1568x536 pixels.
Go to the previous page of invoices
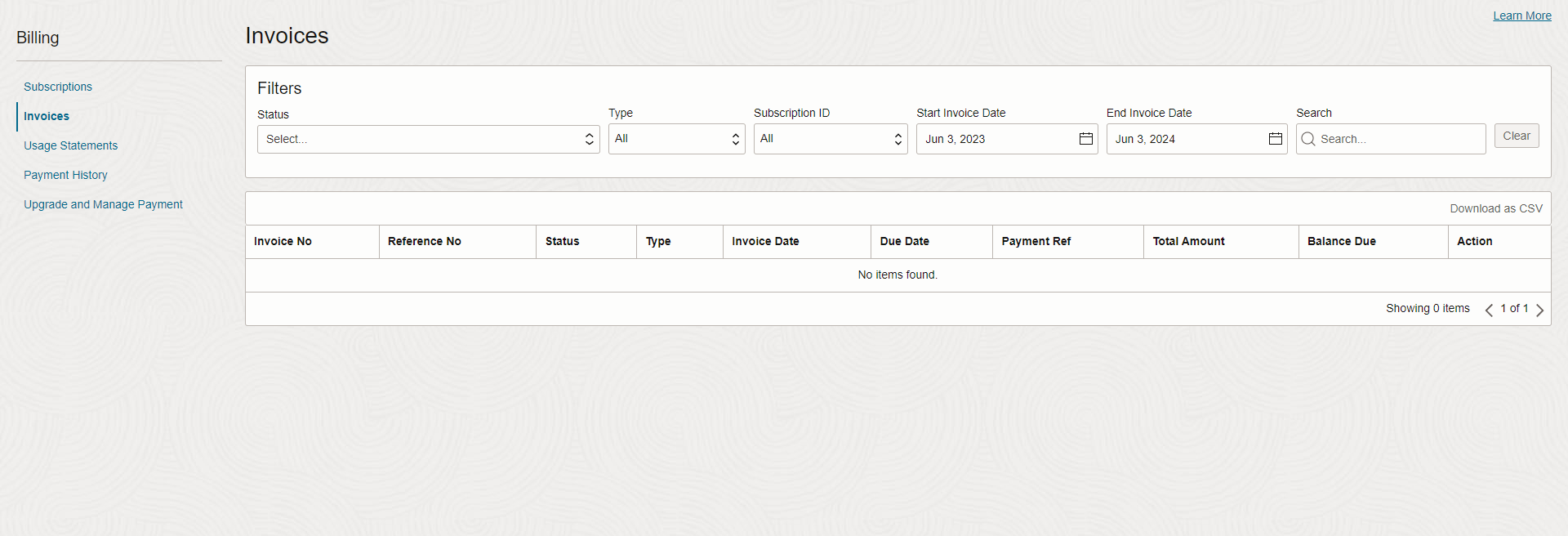[x=1489, y=310]
